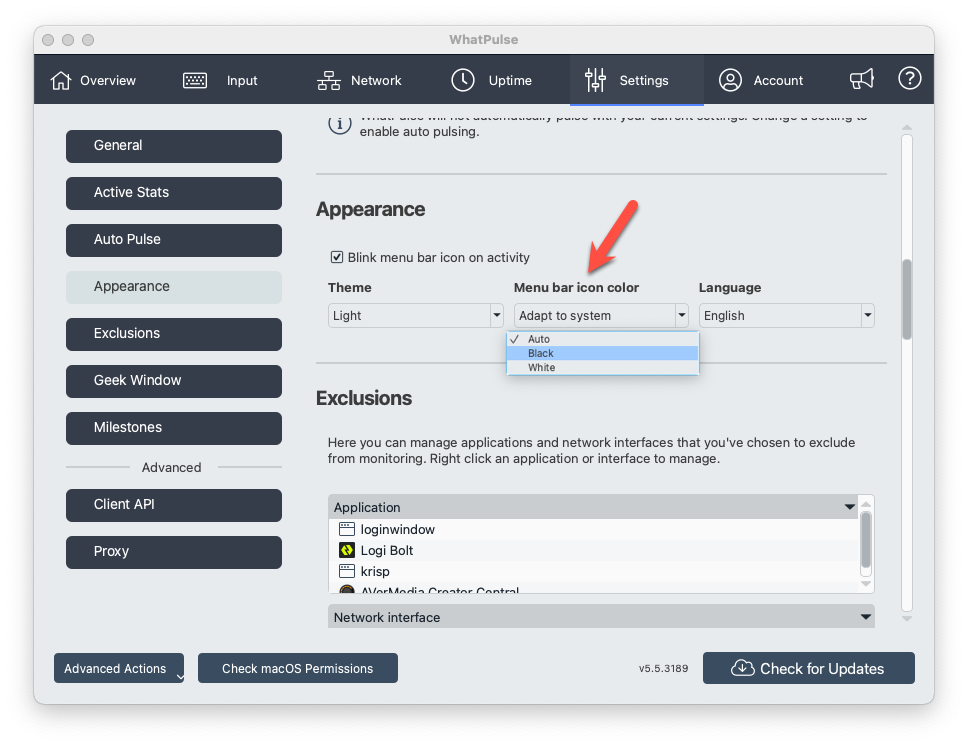The width and height of the screenshot is (968, 746).
Task: Open the Advanced Actions dropdown button
Action: click(119, 668)
